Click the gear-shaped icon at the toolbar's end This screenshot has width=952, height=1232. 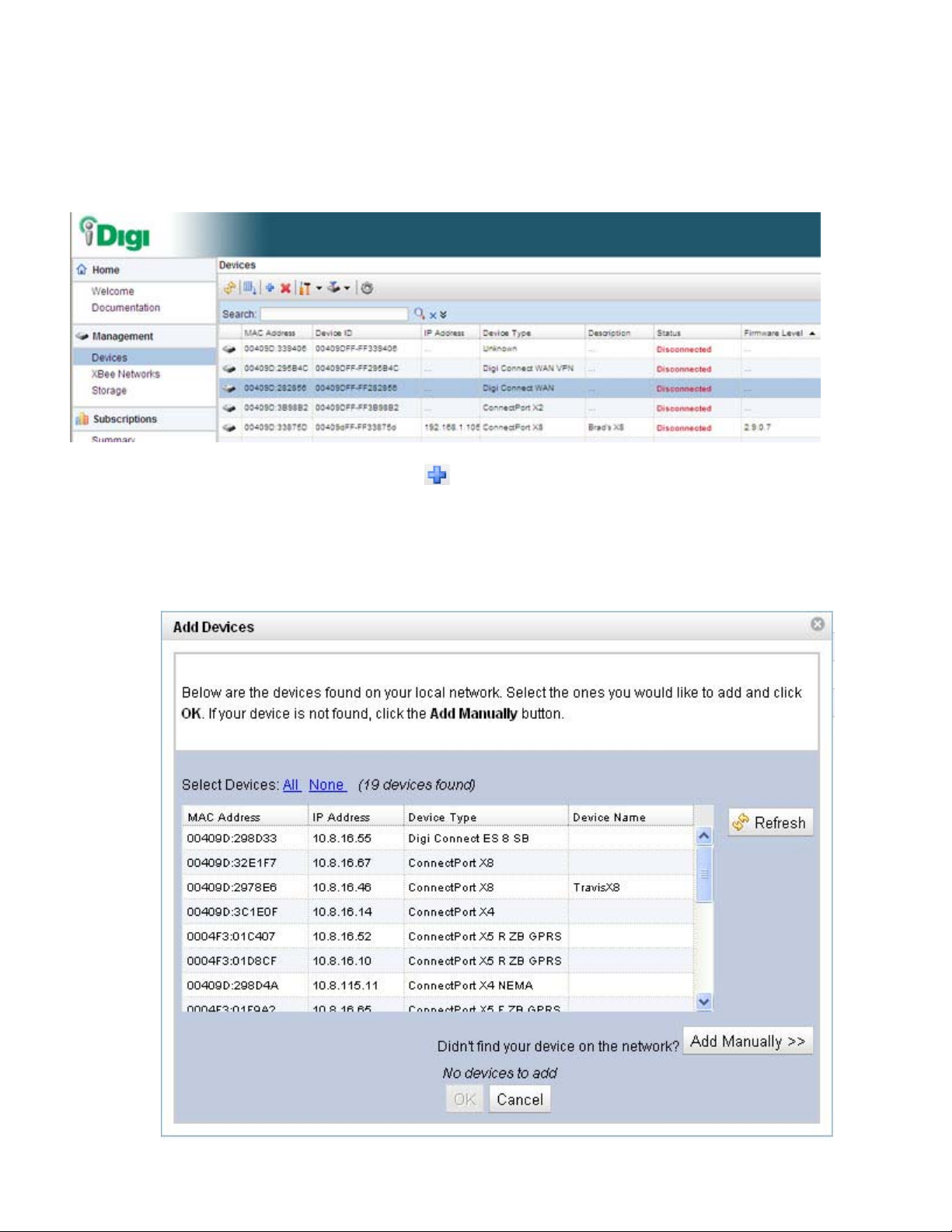point(367,288)
